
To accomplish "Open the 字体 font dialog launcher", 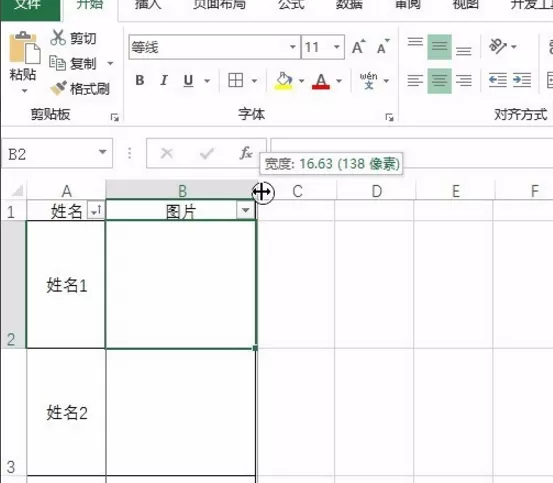I will coord(389,117).
